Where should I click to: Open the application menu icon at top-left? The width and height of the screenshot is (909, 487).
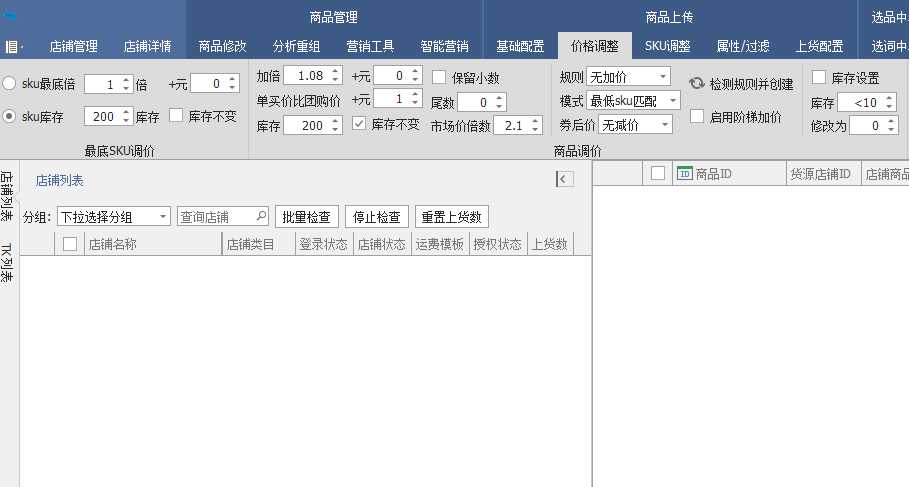pos(12,46)
